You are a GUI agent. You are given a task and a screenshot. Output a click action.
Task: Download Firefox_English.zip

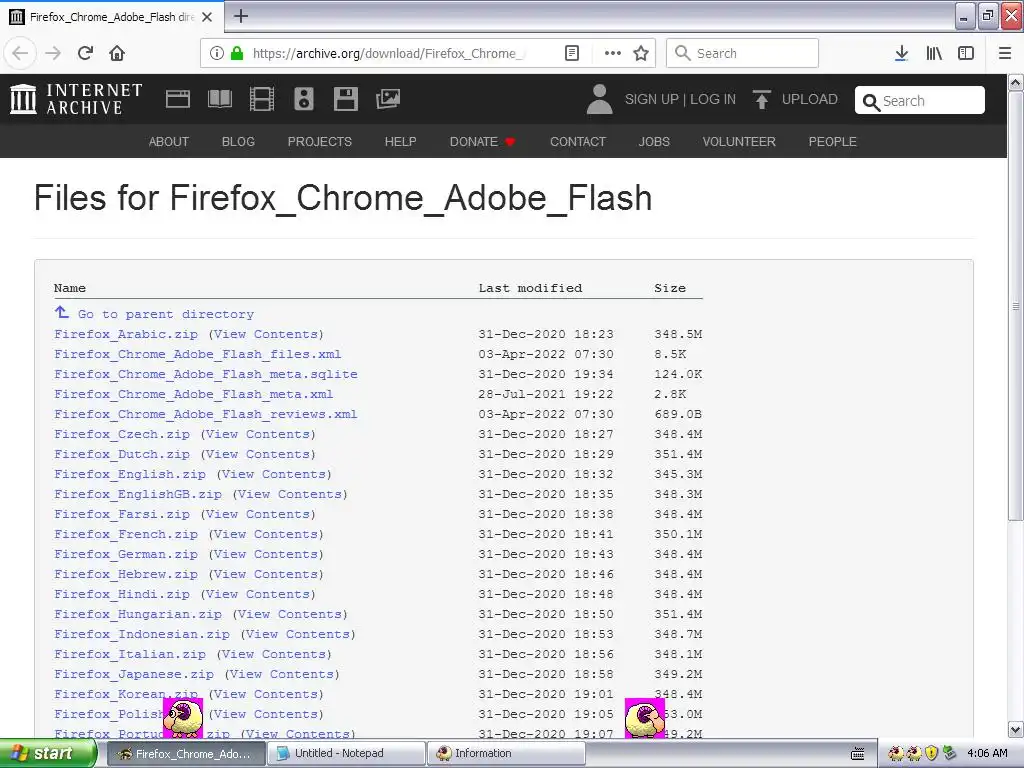coord(129,474)
